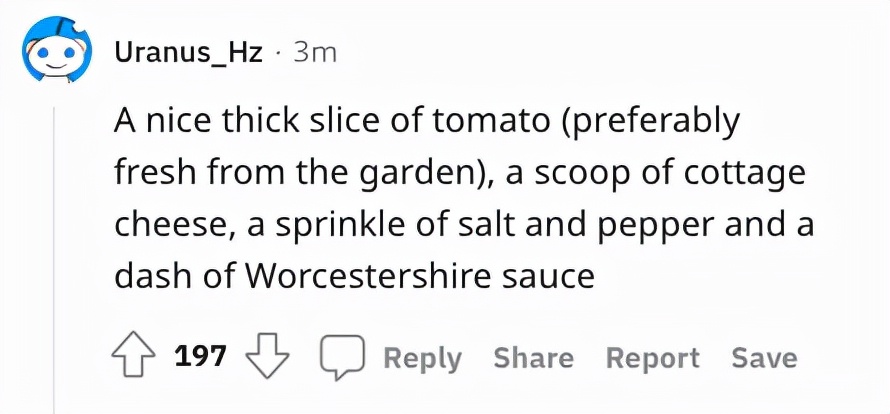Collapse thread using vertical line
890x414 pixels.
(55, 250)
